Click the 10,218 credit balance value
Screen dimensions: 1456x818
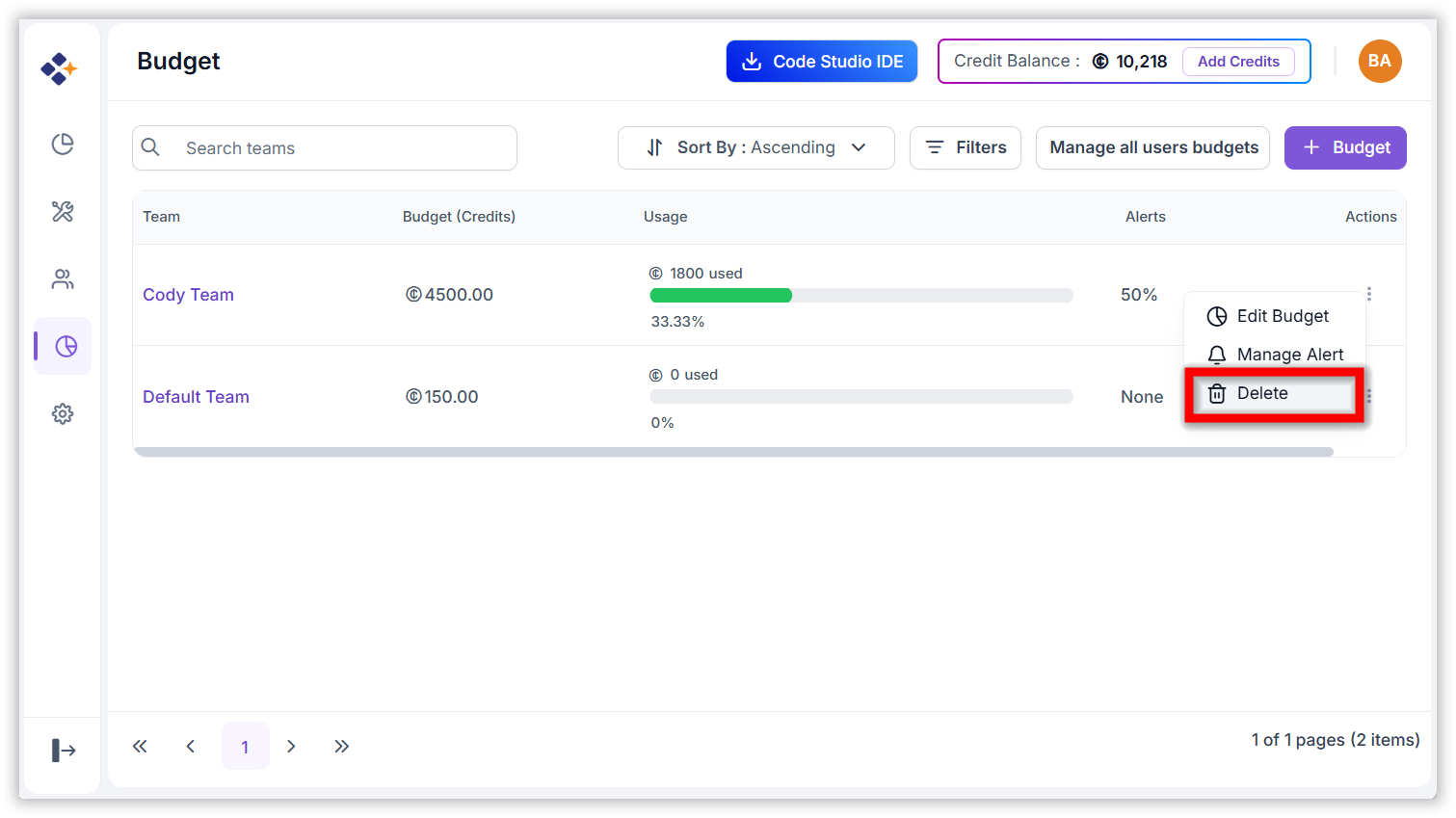[1141, 62]
